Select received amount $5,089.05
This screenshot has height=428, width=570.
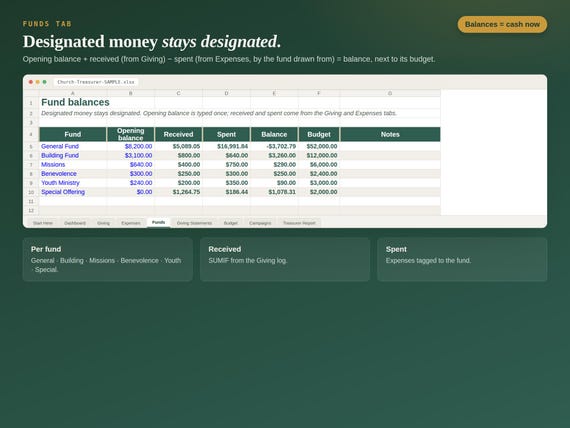point(178,146)
